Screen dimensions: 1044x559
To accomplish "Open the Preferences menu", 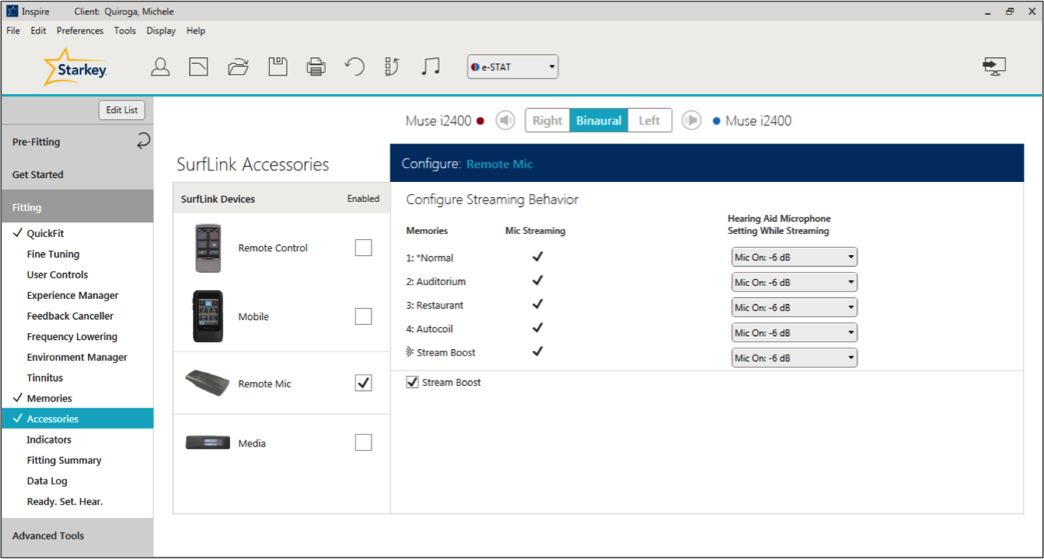I will click(x=80, y=31).
